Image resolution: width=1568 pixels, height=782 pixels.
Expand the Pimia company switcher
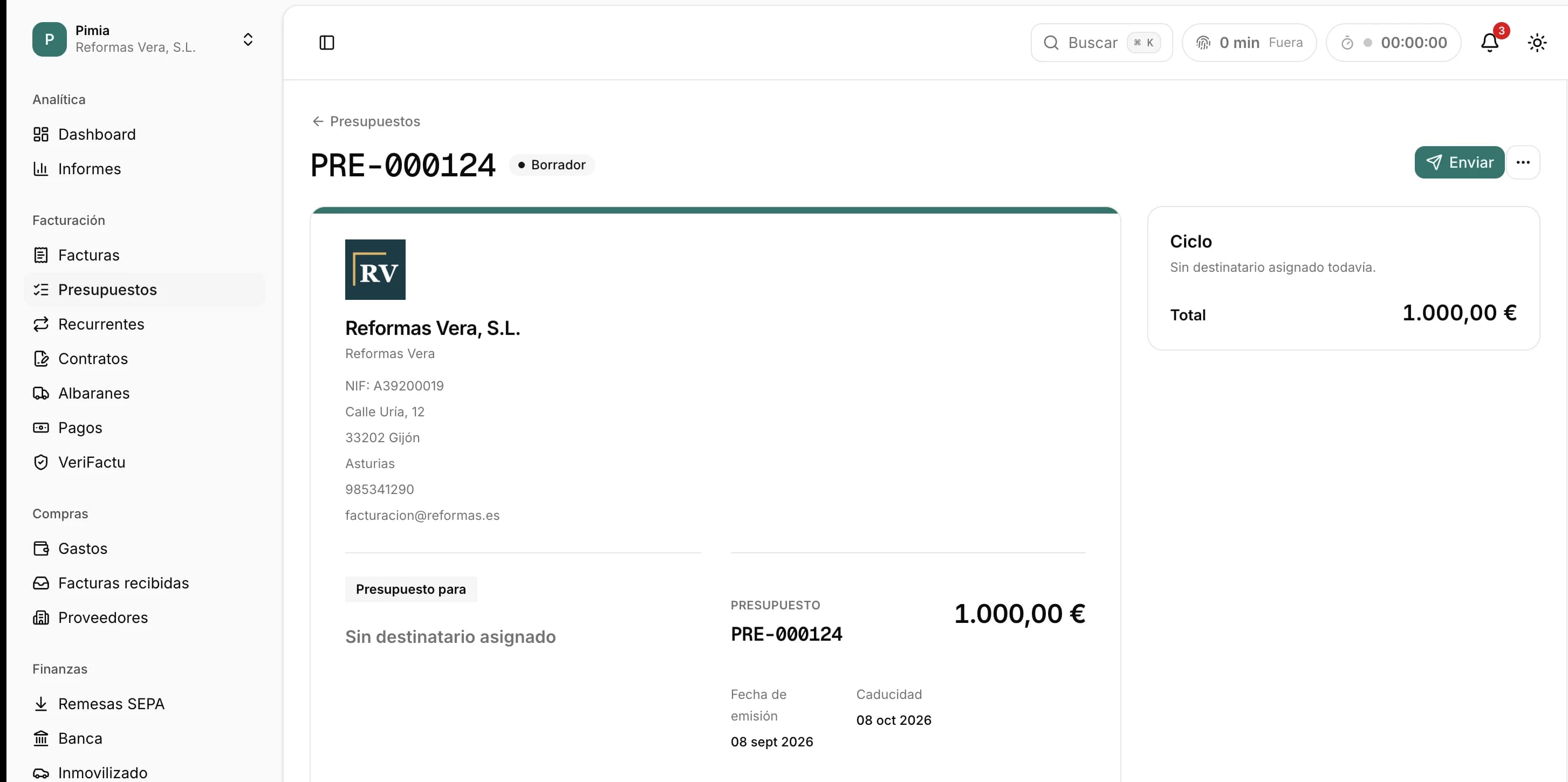tap(144, 39)
